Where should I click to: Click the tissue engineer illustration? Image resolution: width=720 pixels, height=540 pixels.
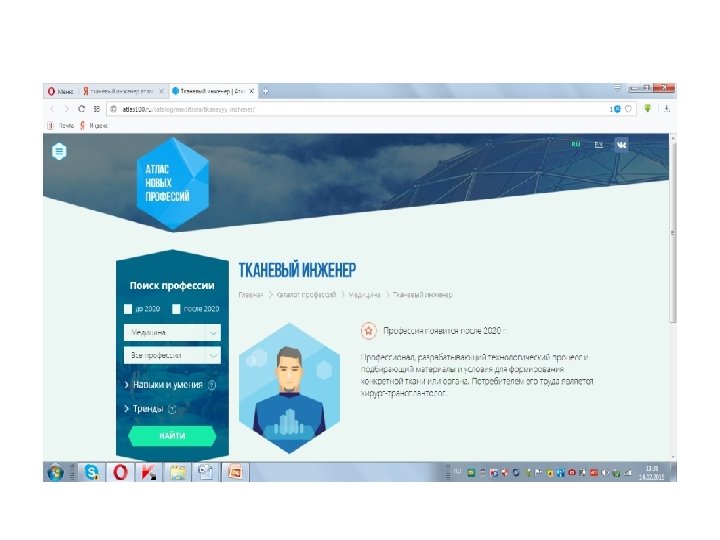pos(289,388)
